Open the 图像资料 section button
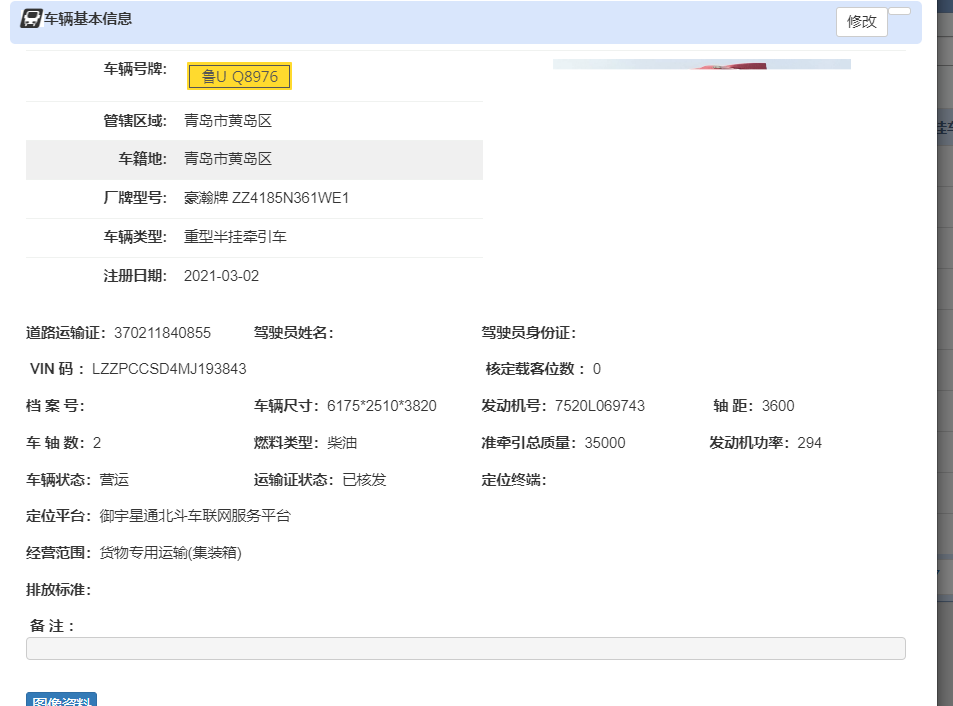Viewport: 953px width, 706px height. pyautogui.click(x=61, y=700)
